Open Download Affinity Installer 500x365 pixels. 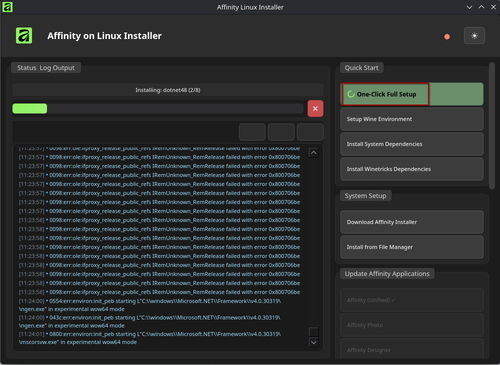pos(412,222)
